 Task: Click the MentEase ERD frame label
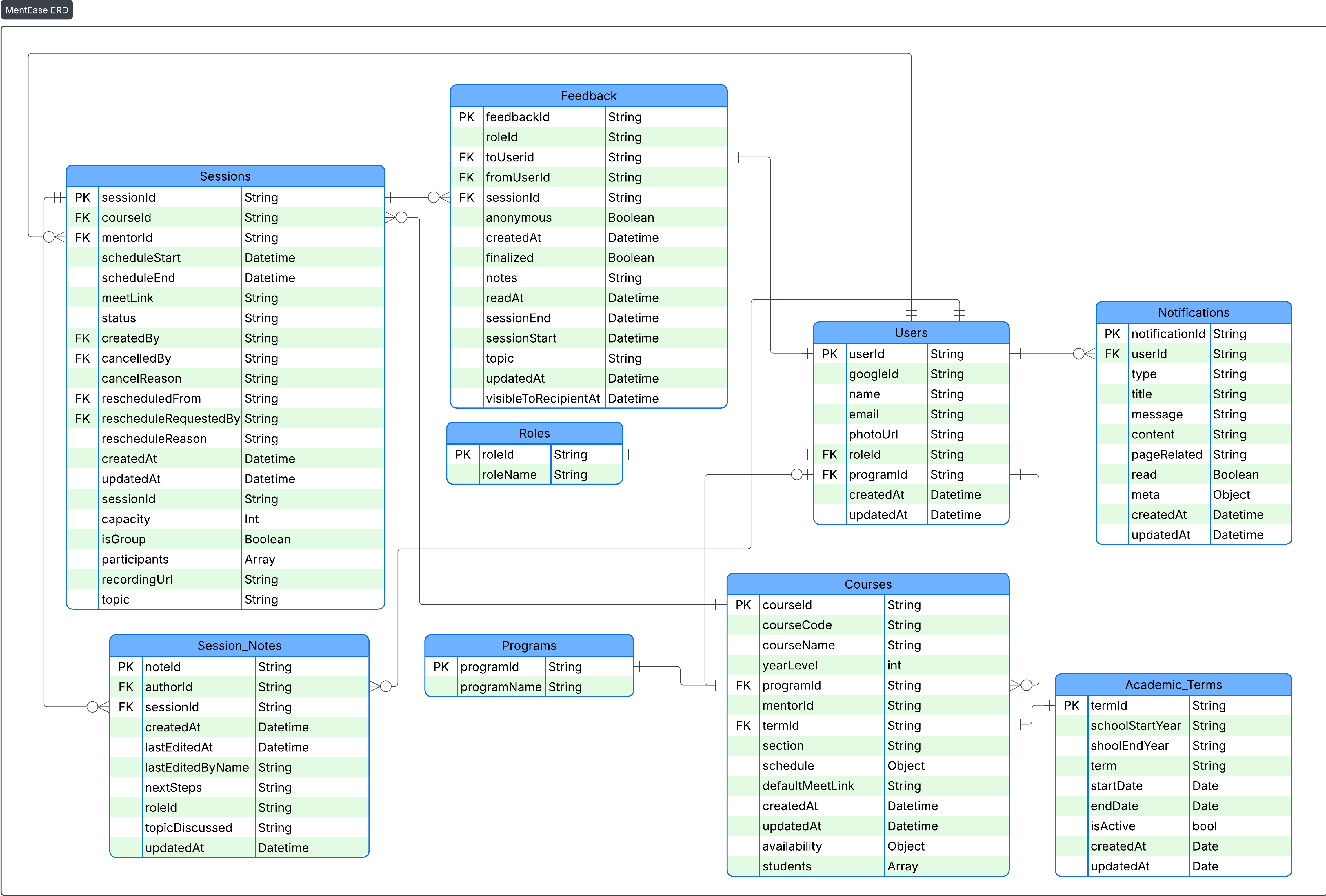37,10
